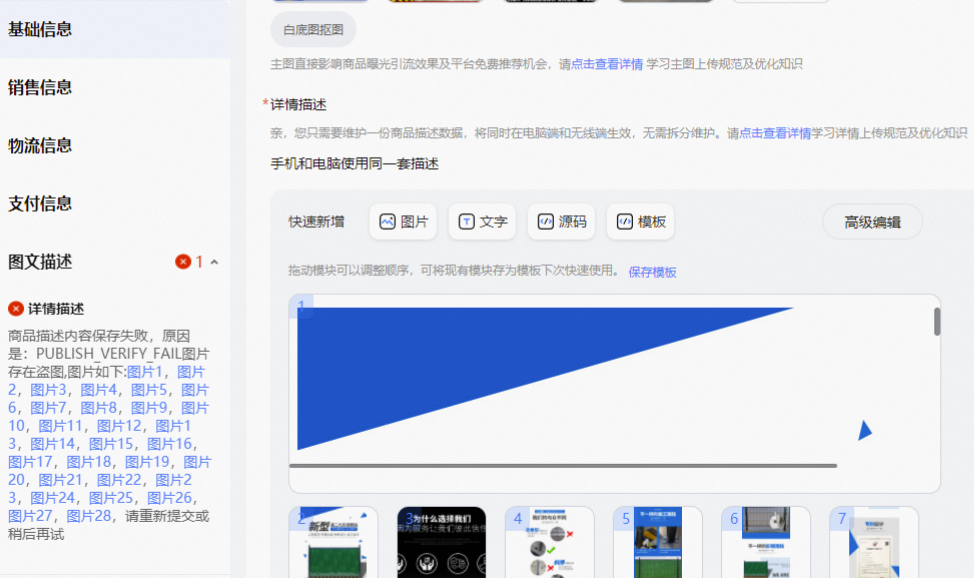Screen dimensions: 974x578
Task: Click the 图片1 link in error message
Action: [144, 372]
